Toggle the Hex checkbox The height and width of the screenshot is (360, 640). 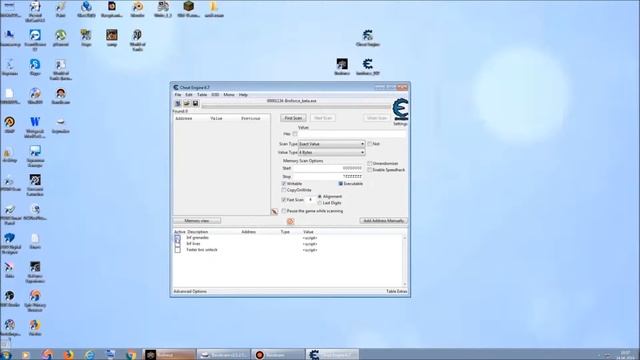coord(295,134)
